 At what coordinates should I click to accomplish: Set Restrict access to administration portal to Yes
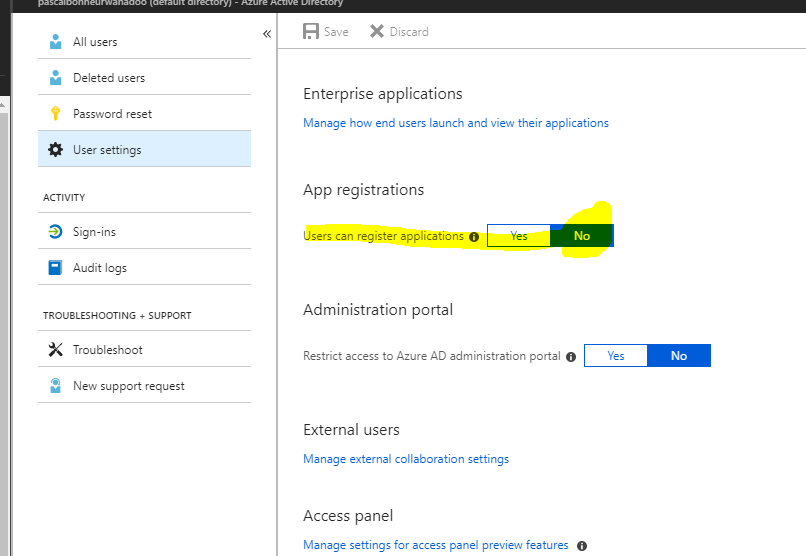click(616, 356)
